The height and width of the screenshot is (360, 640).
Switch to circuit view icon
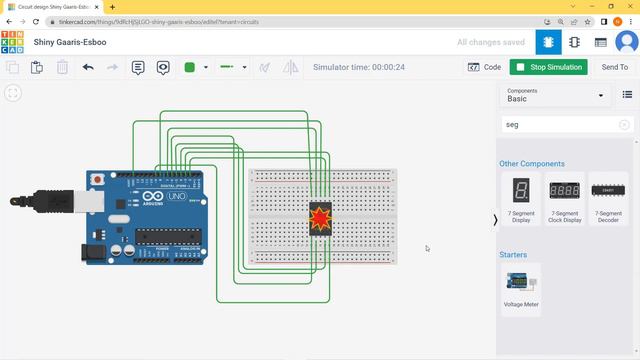pyautogui.click(x=548, y=42)
